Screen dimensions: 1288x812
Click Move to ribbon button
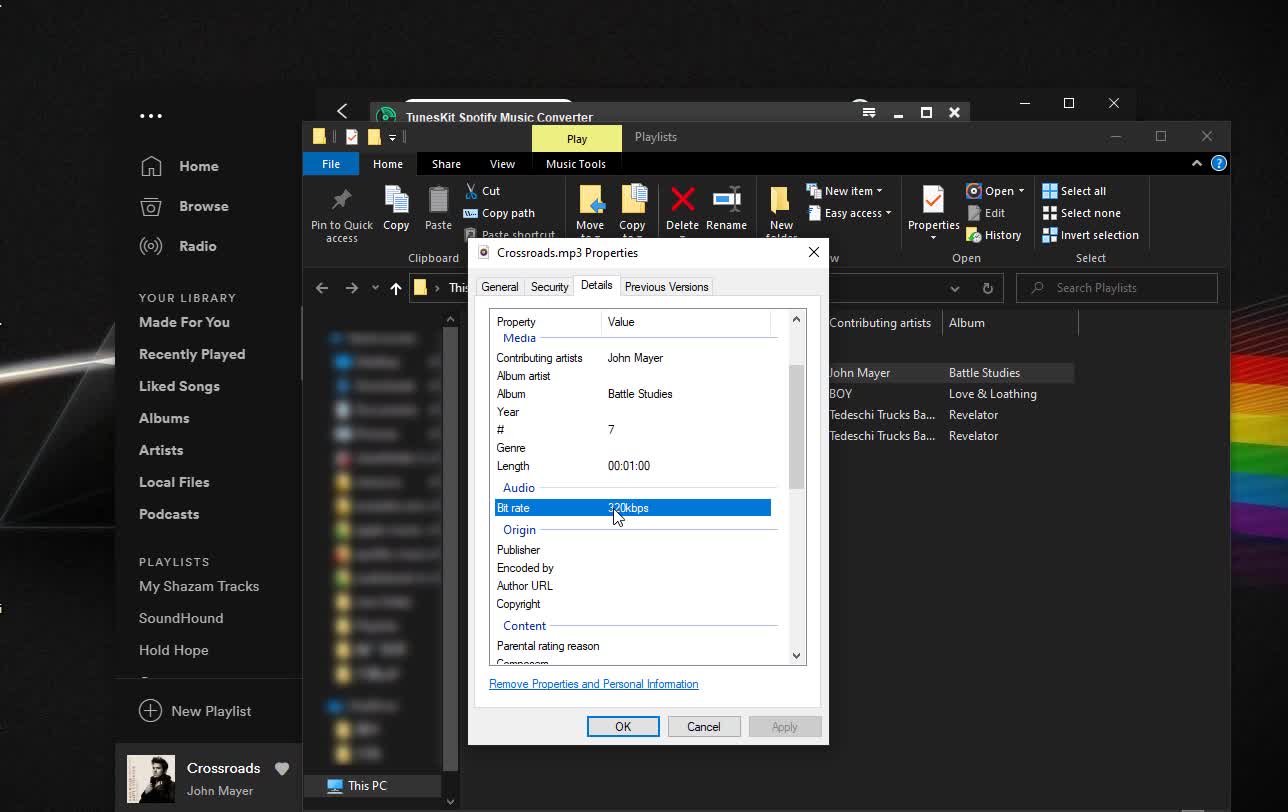[590, 213]
